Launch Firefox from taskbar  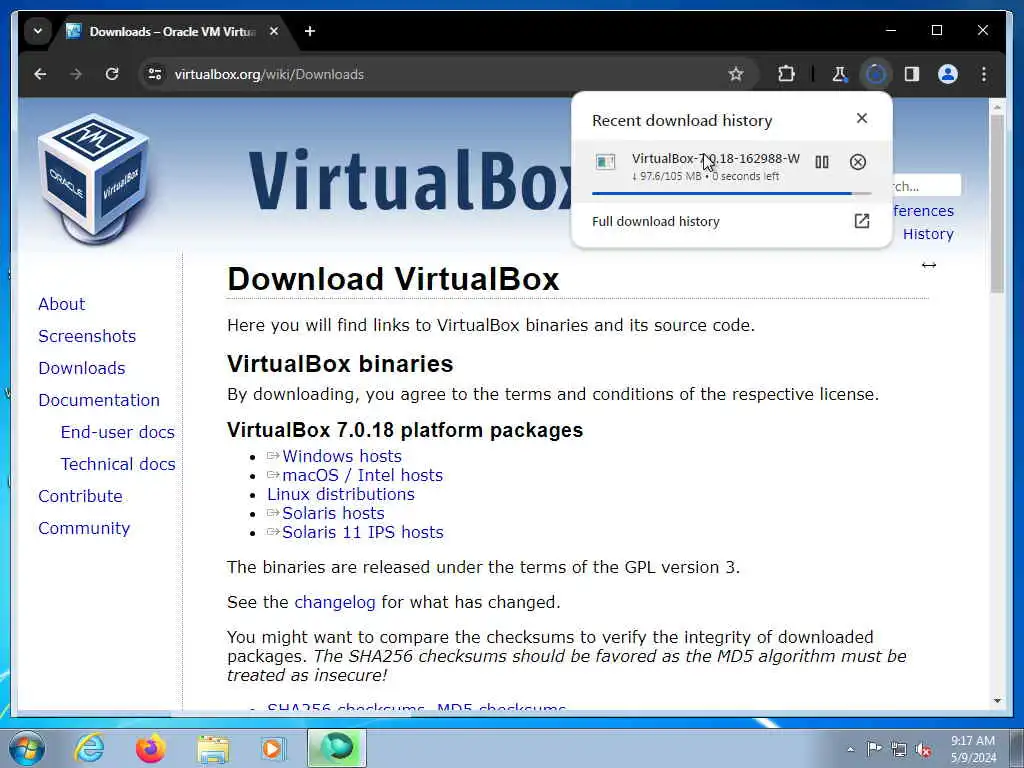pos(150,748)
